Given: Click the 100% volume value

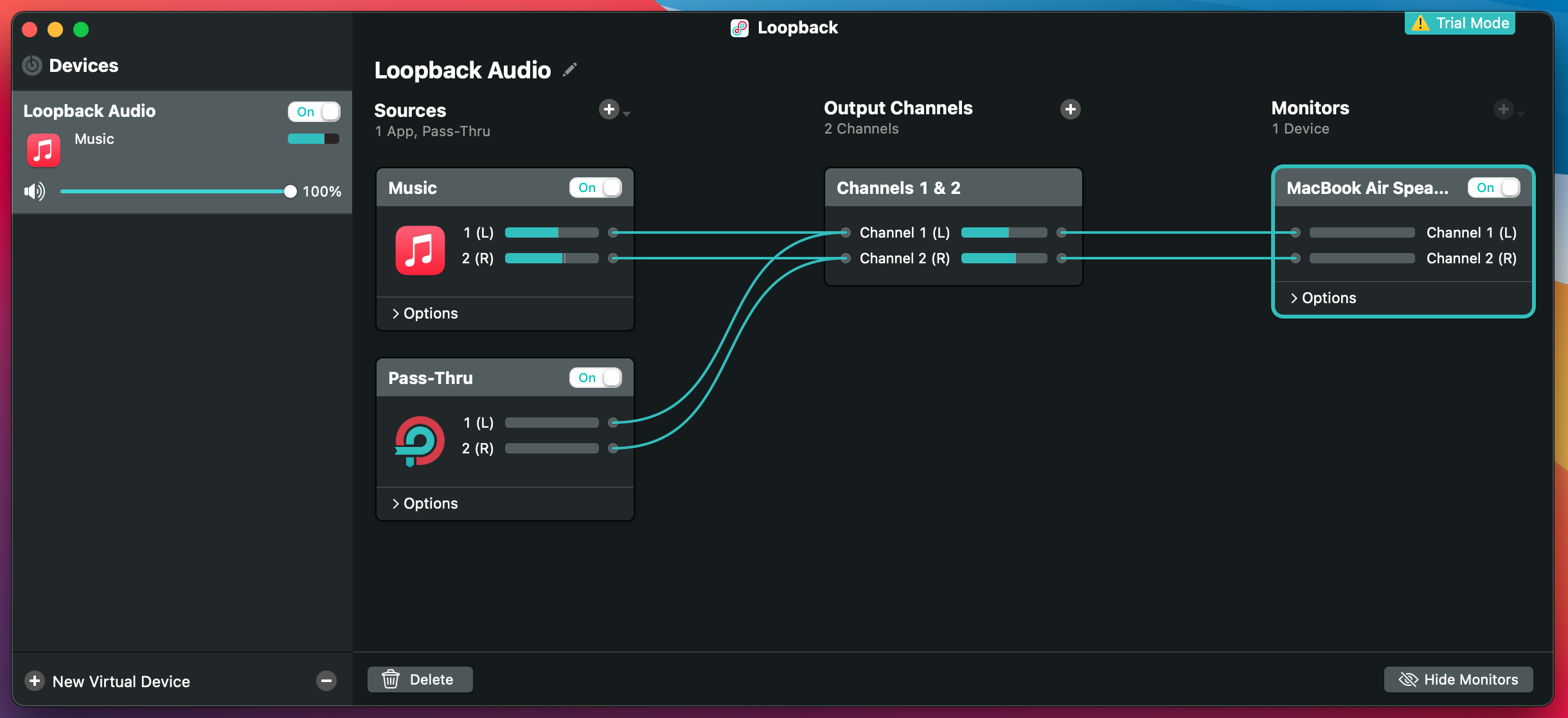Looking at the screenshot, I should [322, 191].
